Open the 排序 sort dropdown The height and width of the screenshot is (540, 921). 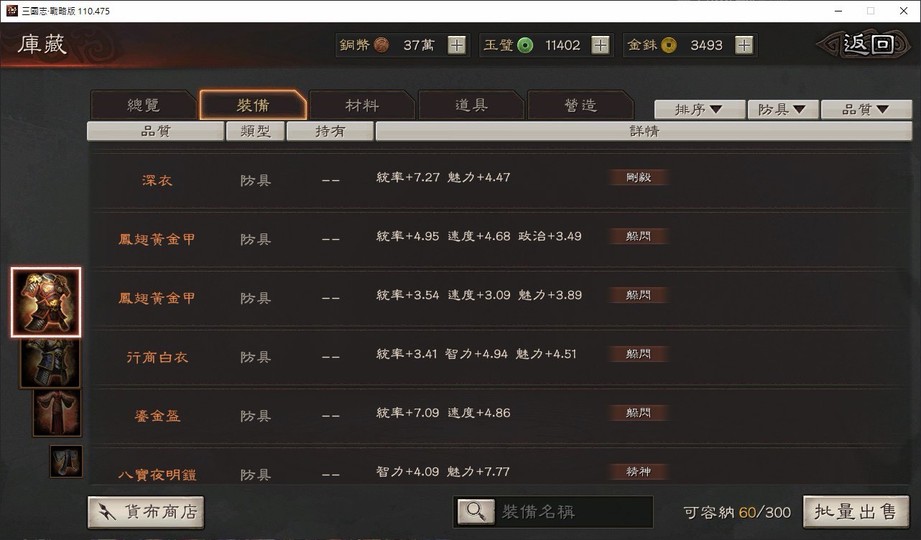[x=699, y=109]
